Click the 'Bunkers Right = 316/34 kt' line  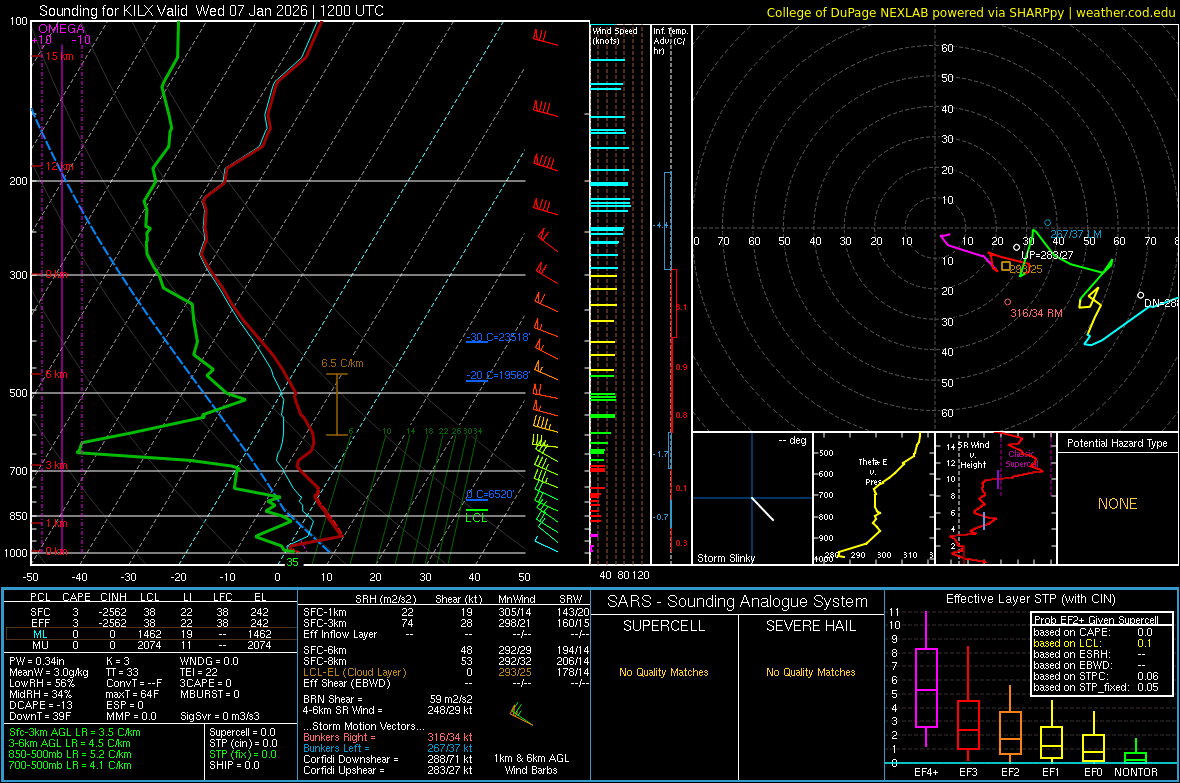388,737
